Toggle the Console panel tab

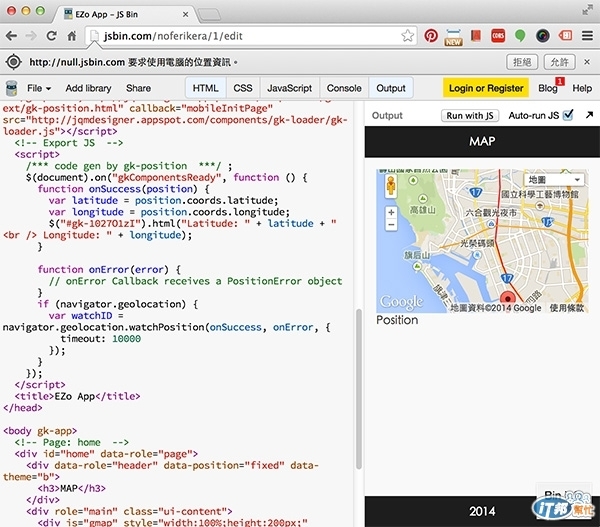[x=344, y=88]
